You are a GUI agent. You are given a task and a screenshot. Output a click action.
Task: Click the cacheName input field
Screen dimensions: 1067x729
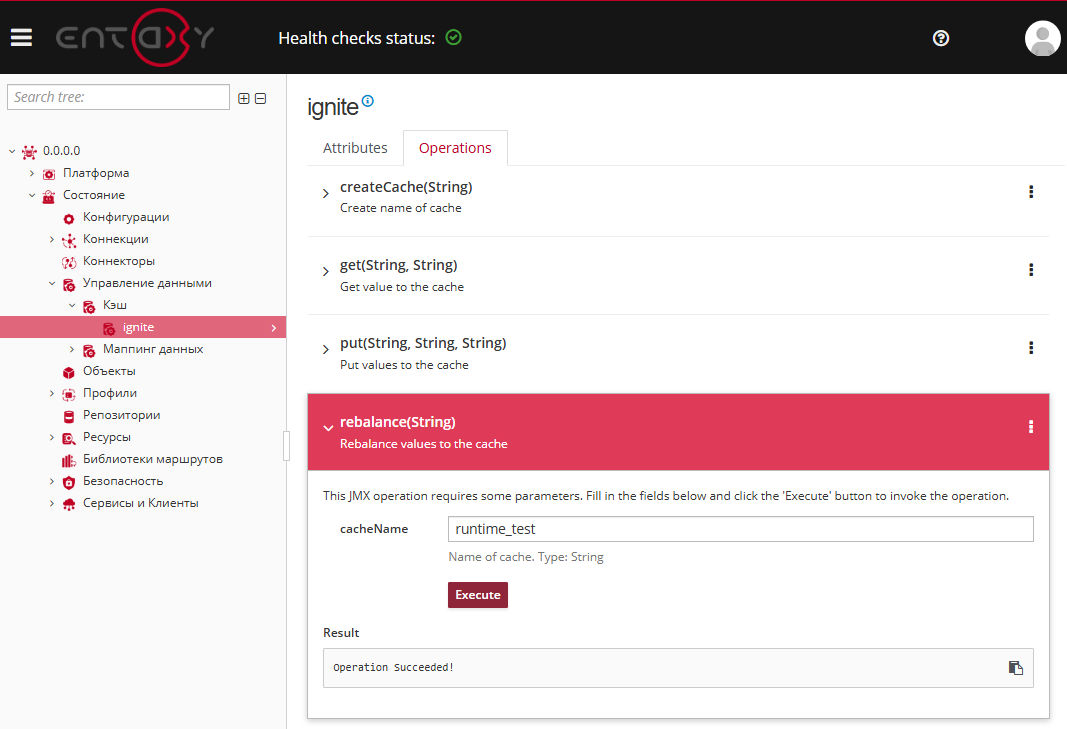point(740,529)
